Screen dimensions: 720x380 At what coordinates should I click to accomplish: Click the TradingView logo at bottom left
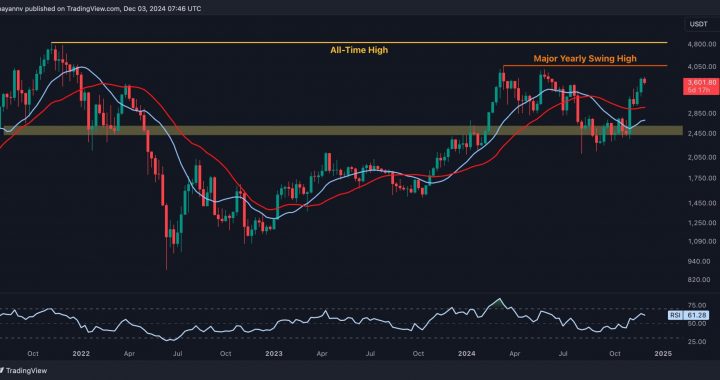(x=24, y=370)
